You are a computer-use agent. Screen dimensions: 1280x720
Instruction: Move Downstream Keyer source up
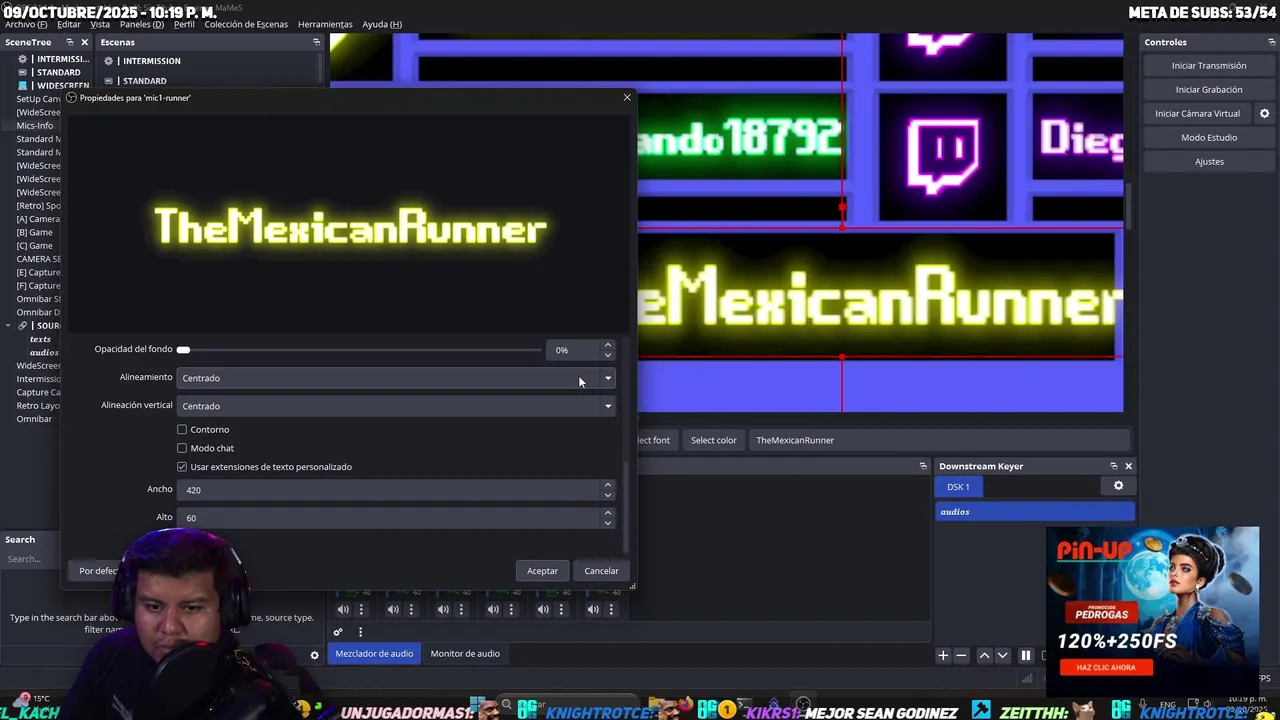click(984, 655)
